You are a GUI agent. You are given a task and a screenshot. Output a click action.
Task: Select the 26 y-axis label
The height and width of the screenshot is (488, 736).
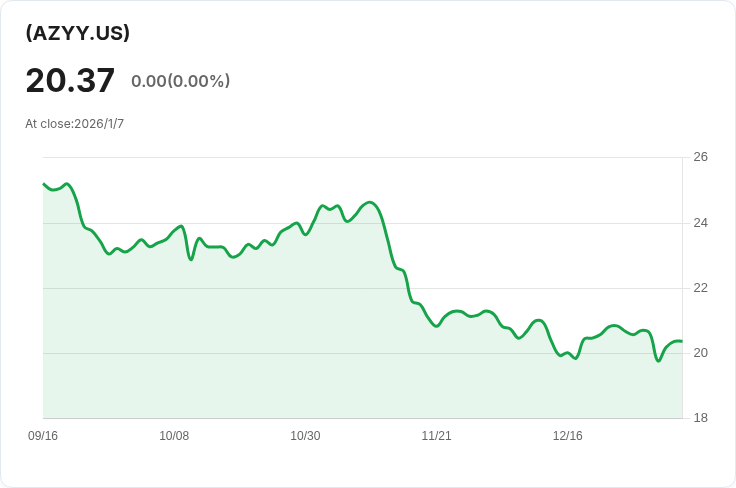(x=700, y=157)
